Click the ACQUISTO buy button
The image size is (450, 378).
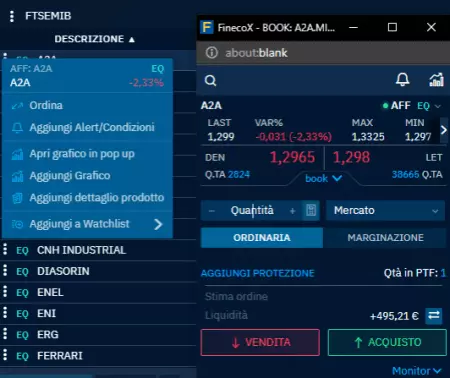tap(387, 342)
